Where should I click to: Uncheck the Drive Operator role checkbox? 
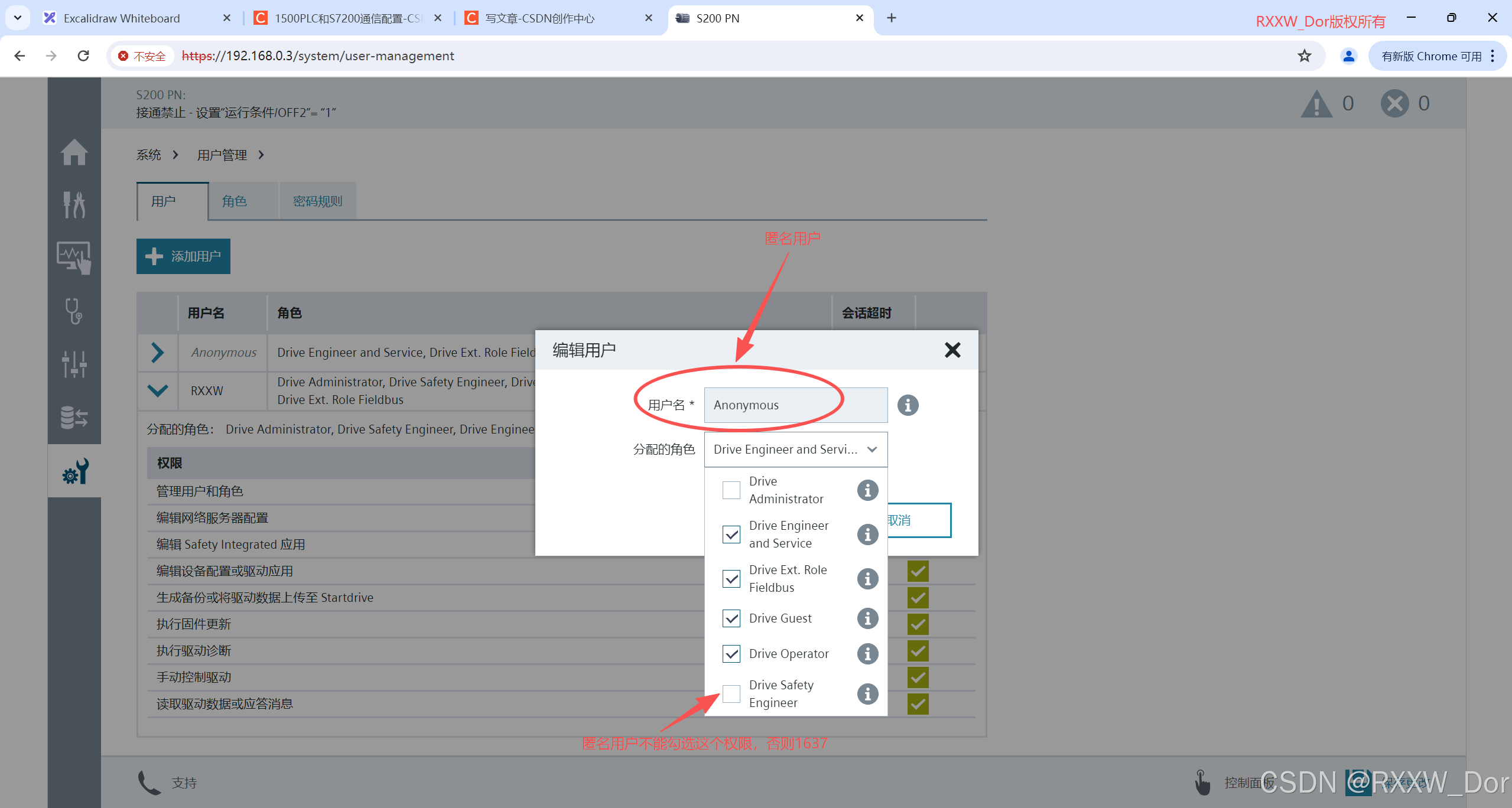[731, 654]
